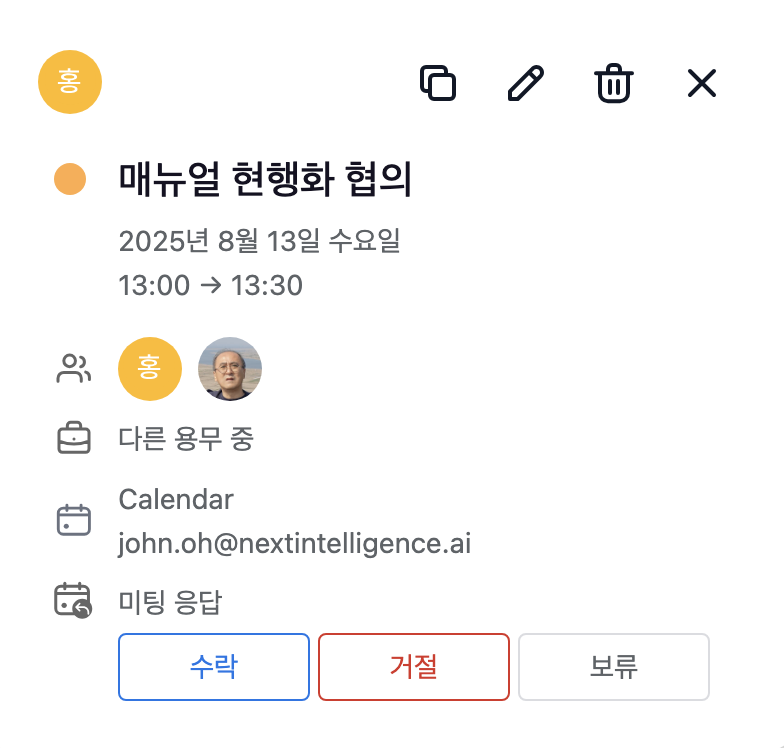Screen dimensions: 784x748
Task: Mark meeting tentative with 보류 button
Action: (x=614, y=667)
